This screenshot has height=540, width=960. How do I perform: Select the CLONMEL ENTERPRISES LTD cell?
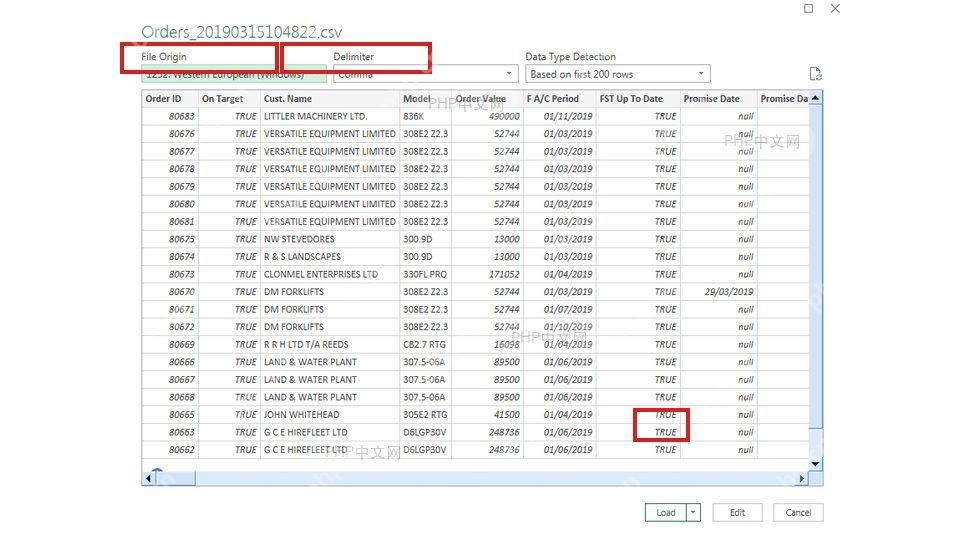330,274
